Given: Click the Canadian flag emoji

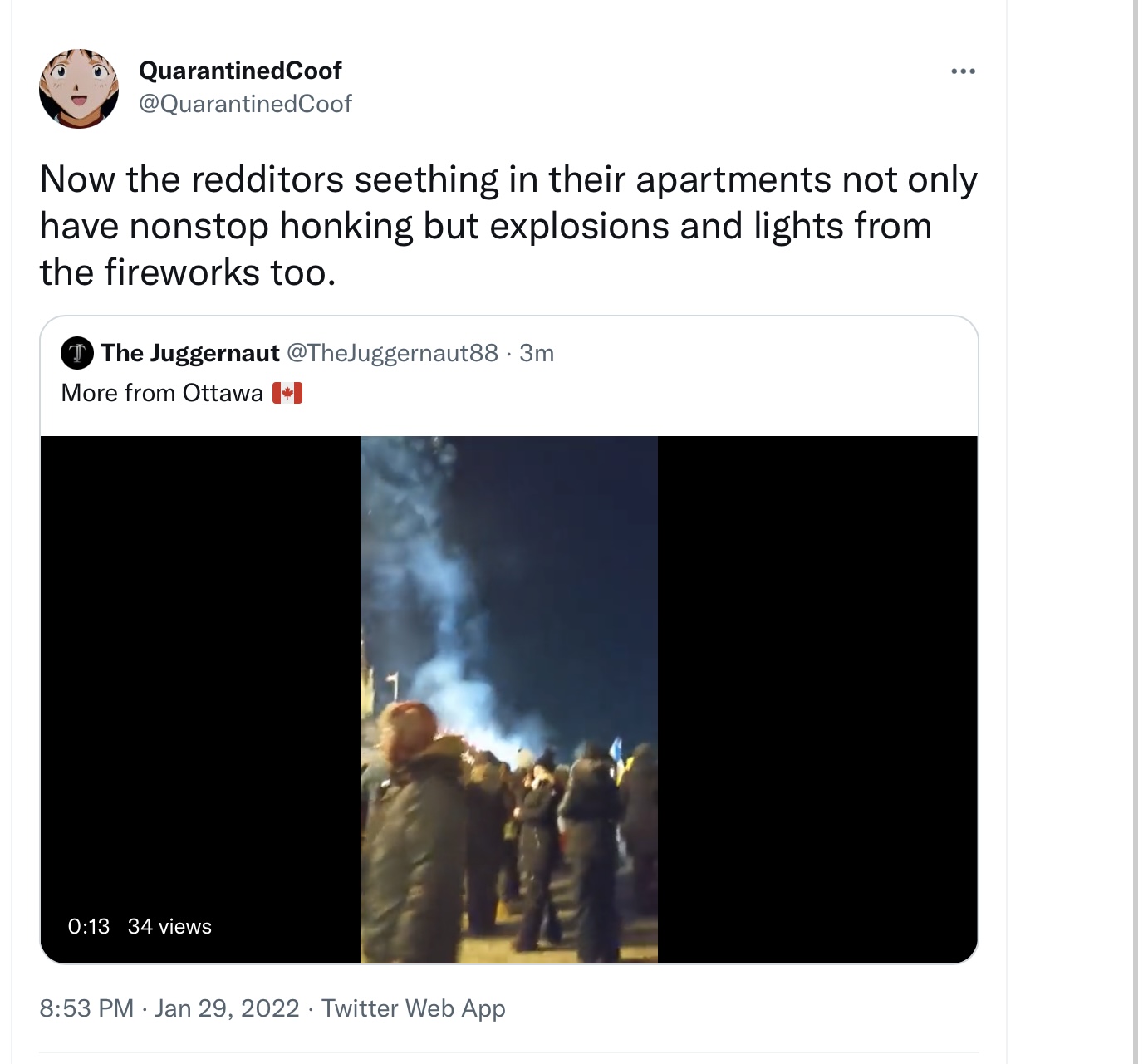Looking at the screenshot, I should point(287,393).
